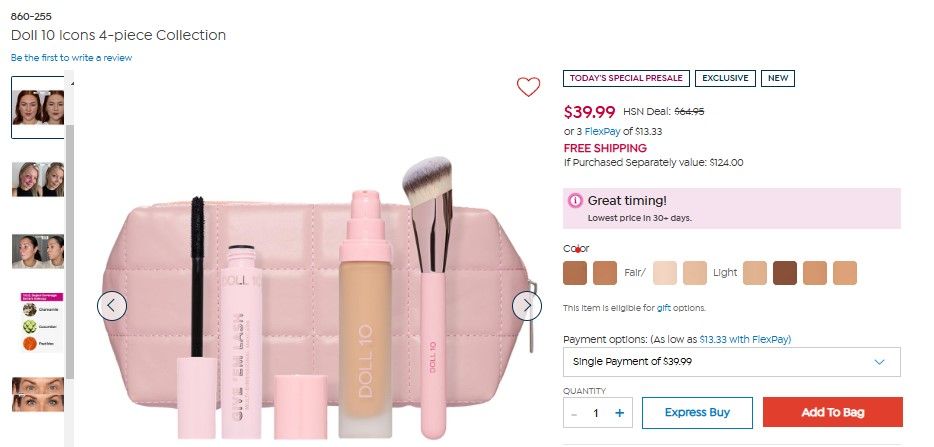Click Add To Bag button
This screenshot has height=447, width=934.
pos(832,412)
